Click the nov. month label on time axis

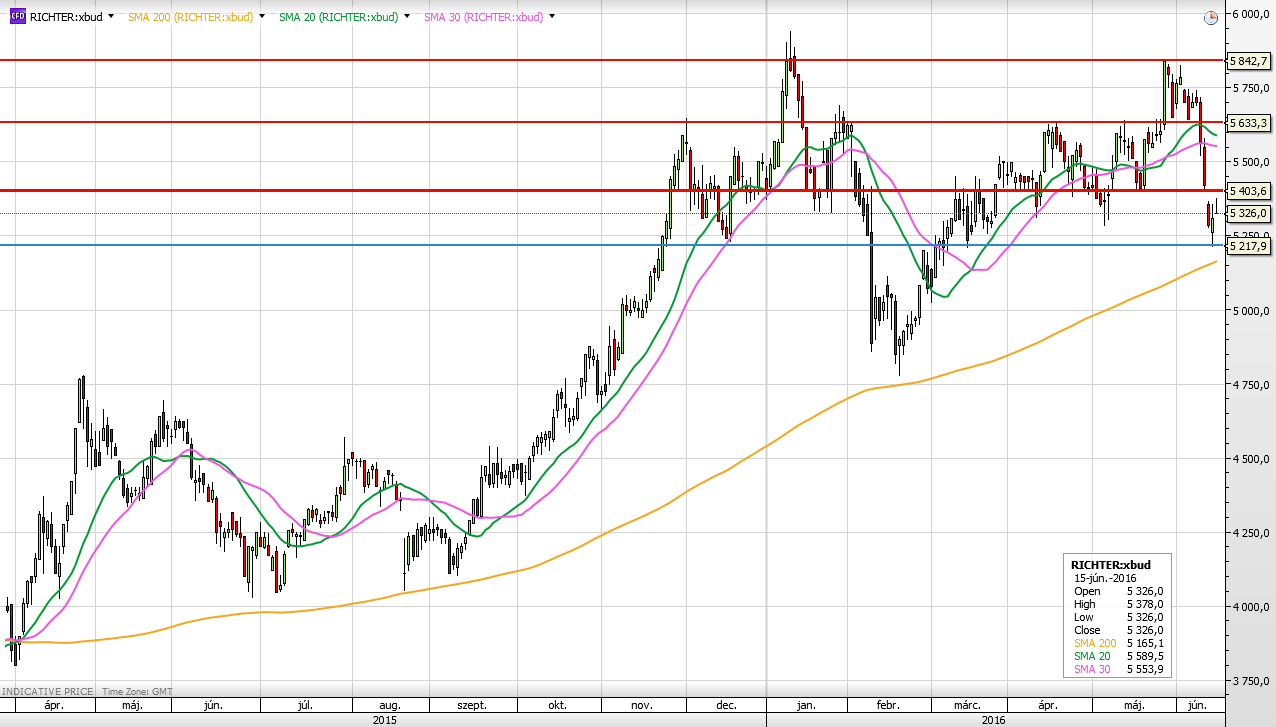pyautogui.click(x=641, y=705)
